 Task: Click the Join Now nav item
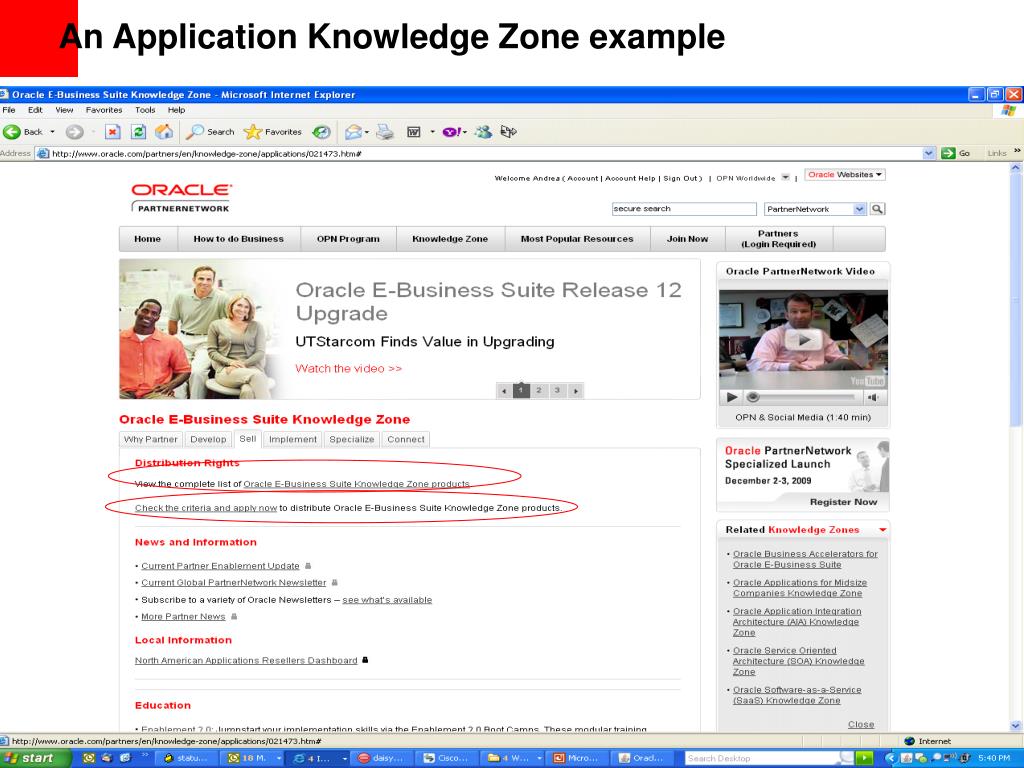click(687, 239)
